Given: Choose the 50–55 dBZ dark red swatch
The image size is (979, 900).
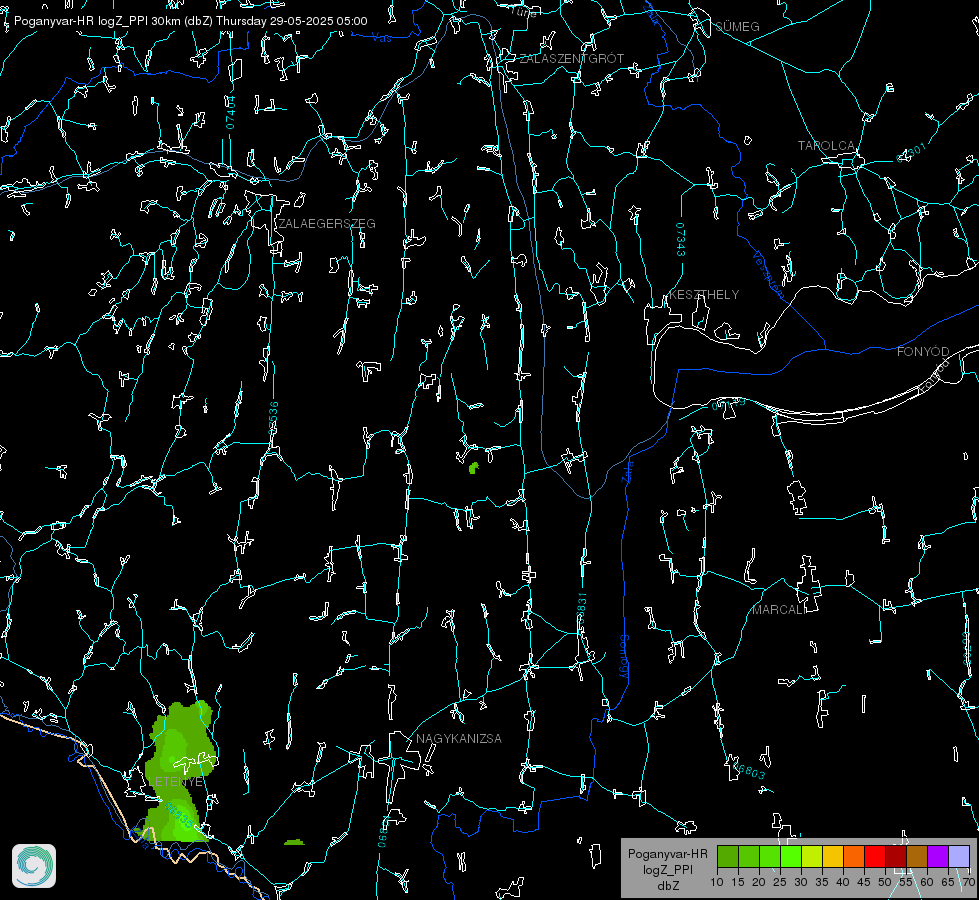Looking at the screenshot, I should [896, 856].
